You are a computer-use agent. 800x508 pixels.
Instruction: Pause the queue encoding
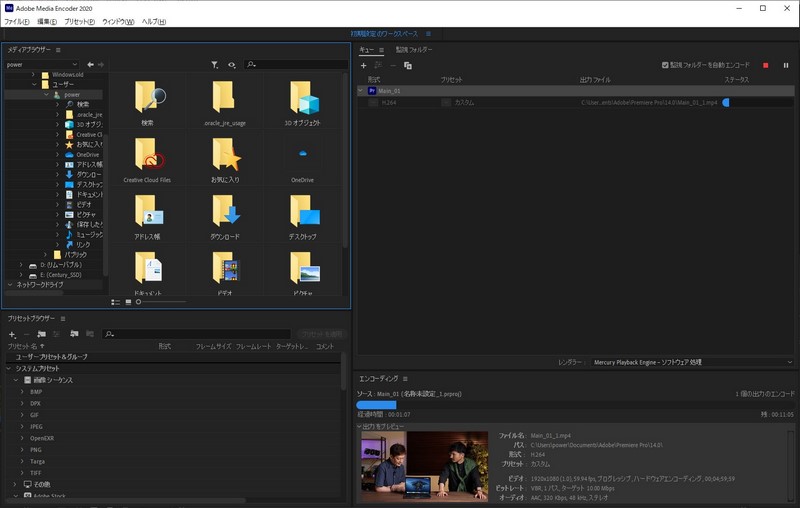786,65
